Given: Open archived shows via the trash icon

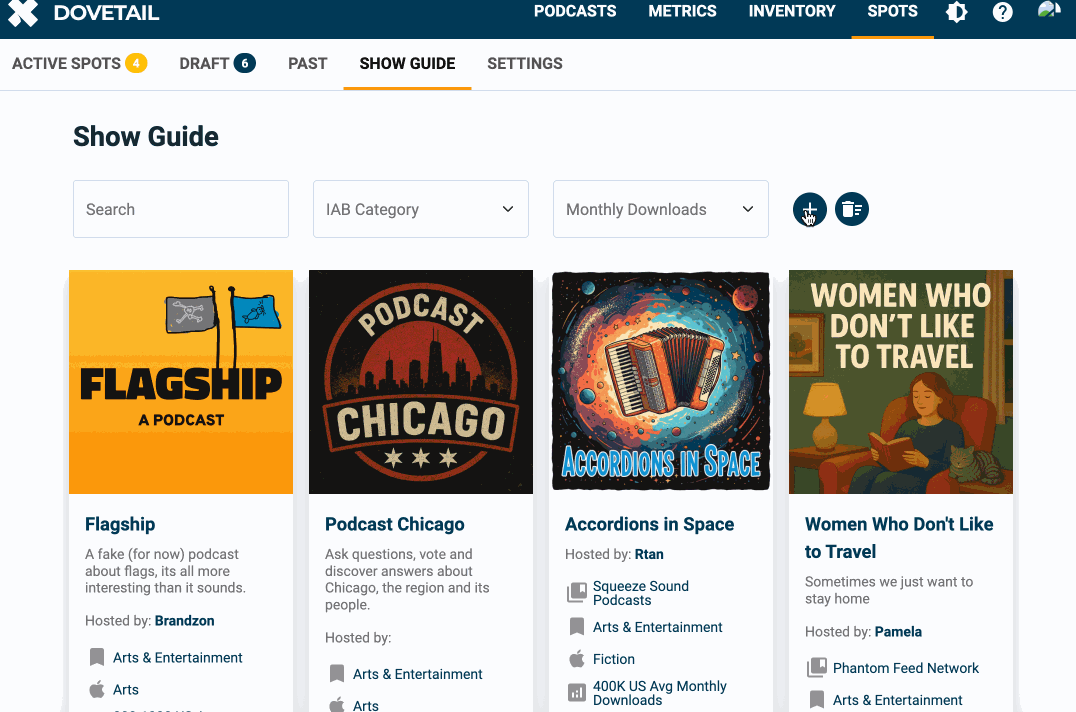Looking at the screenshot, I should tap(852, 209).
